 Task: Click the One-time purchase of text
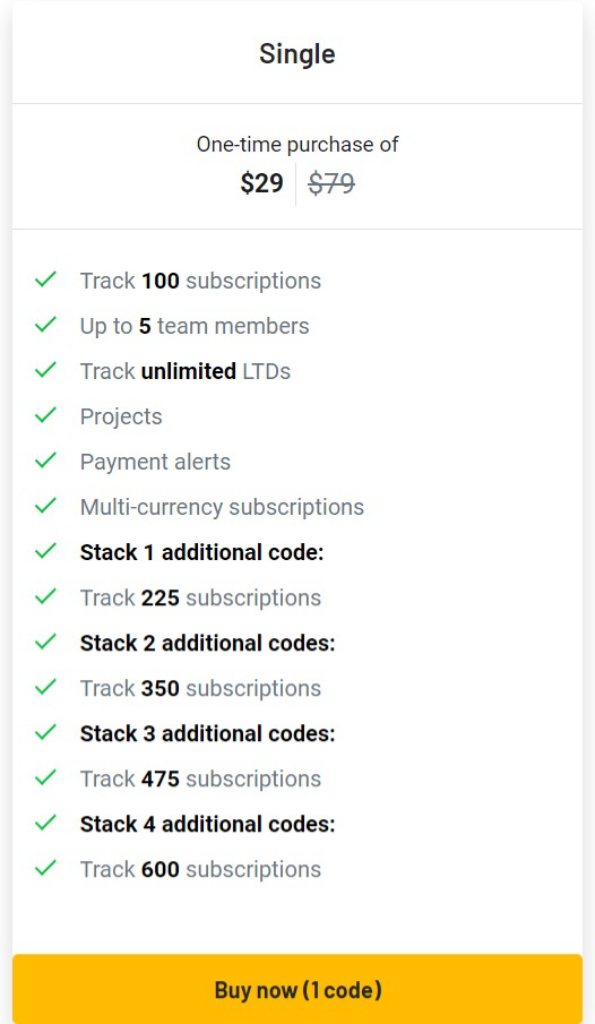pos(297,144)
